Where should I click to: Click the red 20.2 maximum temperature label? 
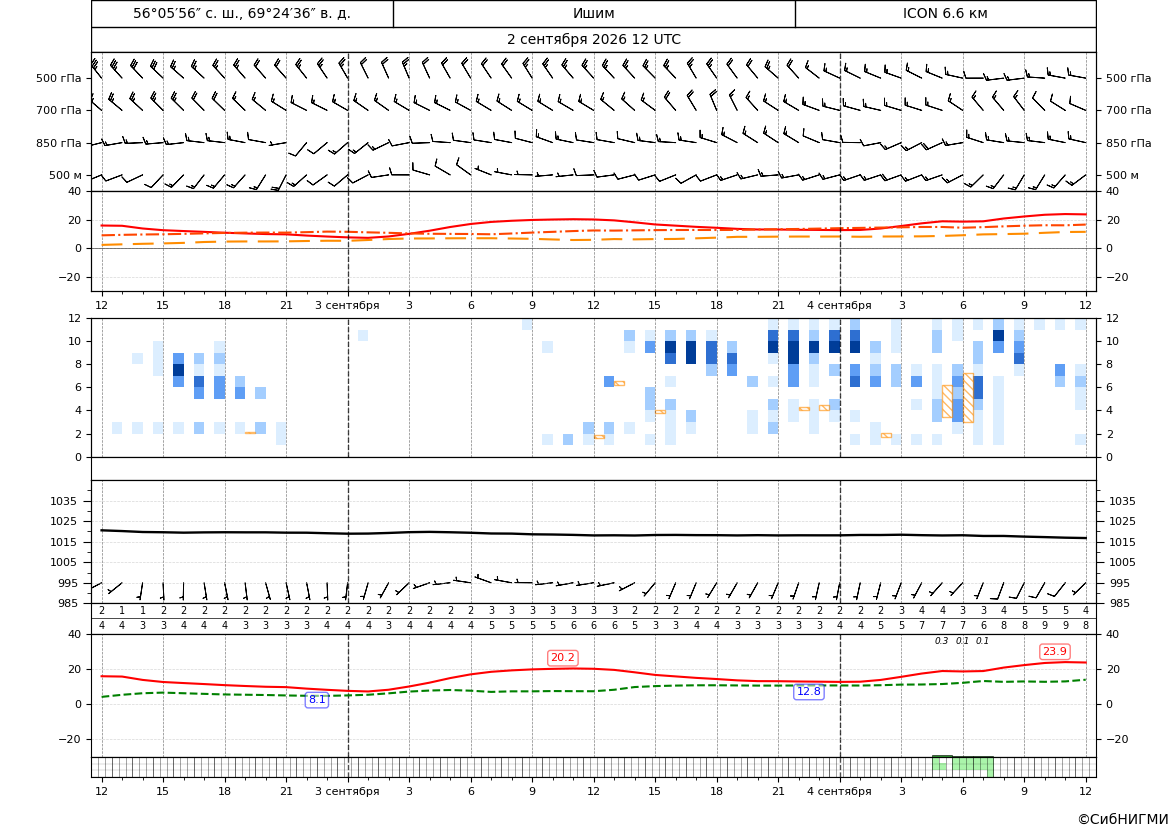point(562,658)
